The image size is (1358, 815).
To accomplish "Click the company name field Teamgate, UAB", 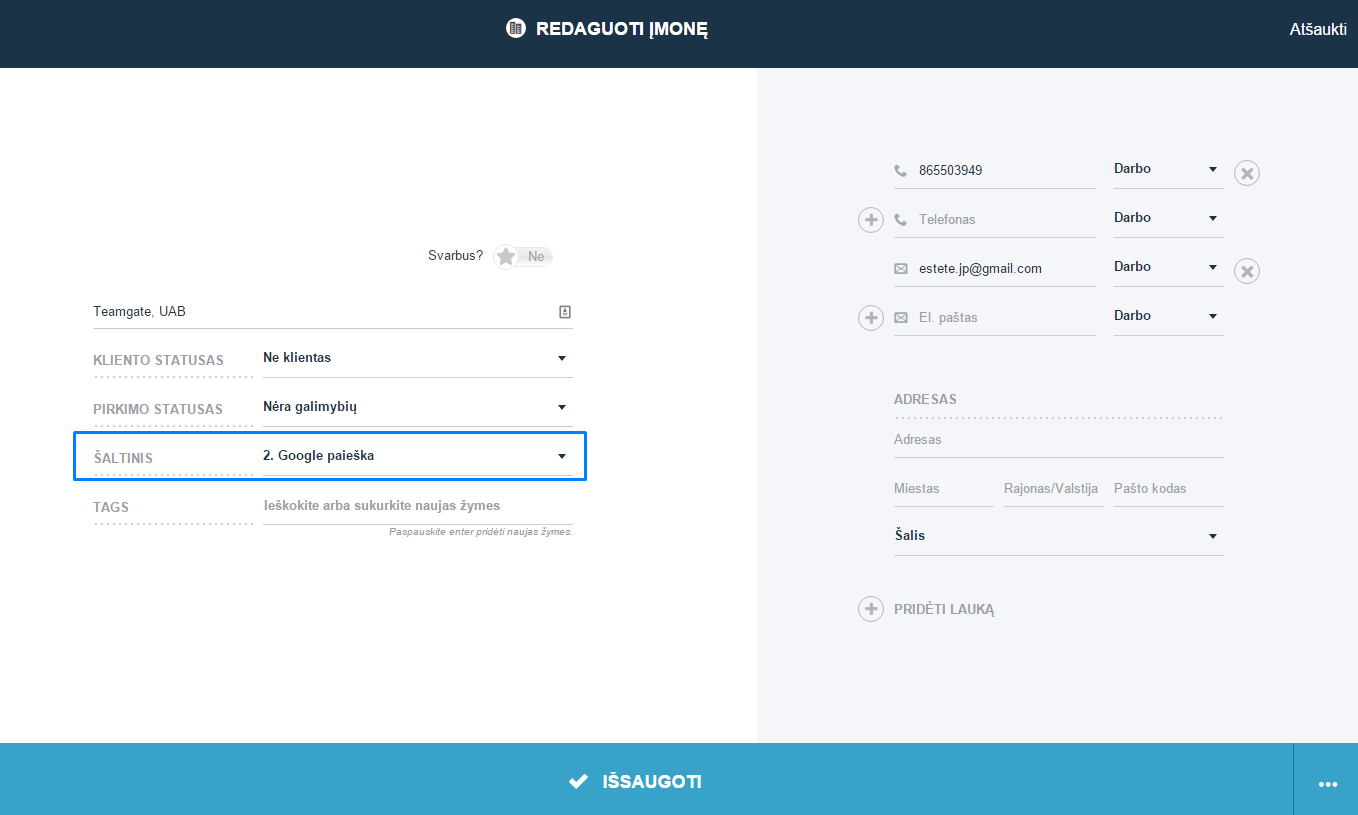I will click(x=333, y=312).
